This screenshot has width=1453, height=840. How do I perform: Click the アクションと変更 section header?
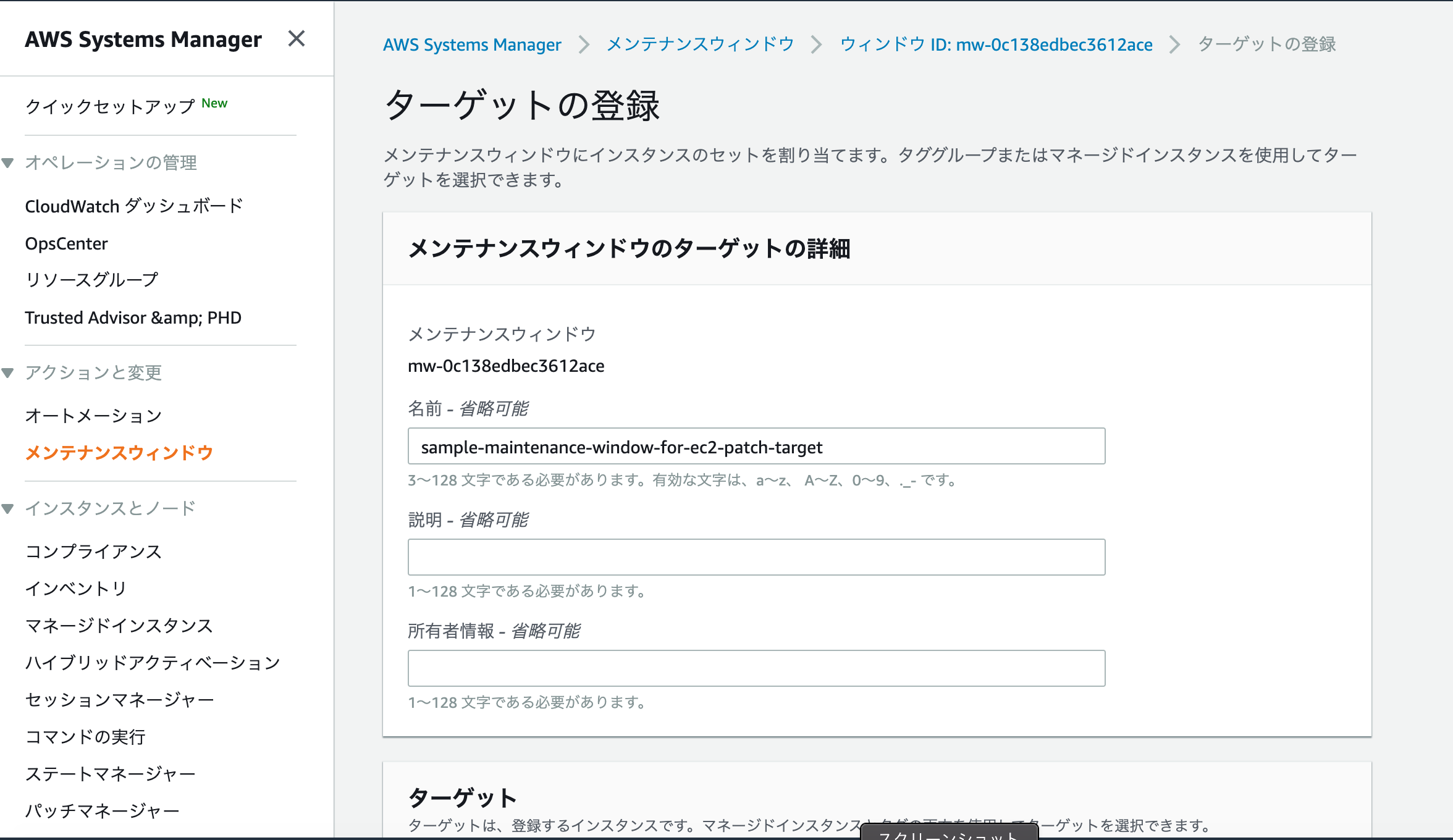(x=93, y=373)
